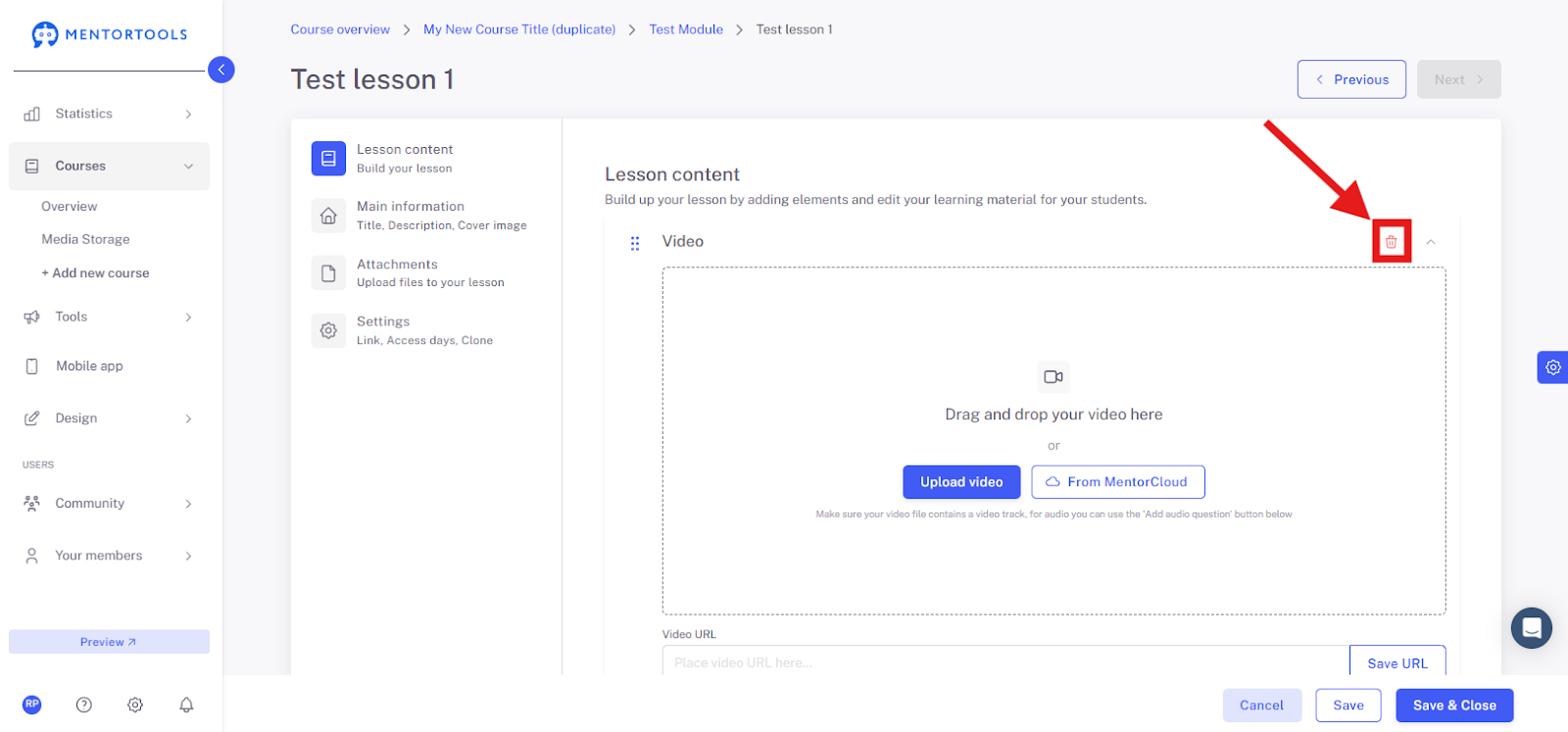This screenshot has width=1568, height=732.
Task: Click the Statistics bar chart icon
Action: (x=32, y=114)
